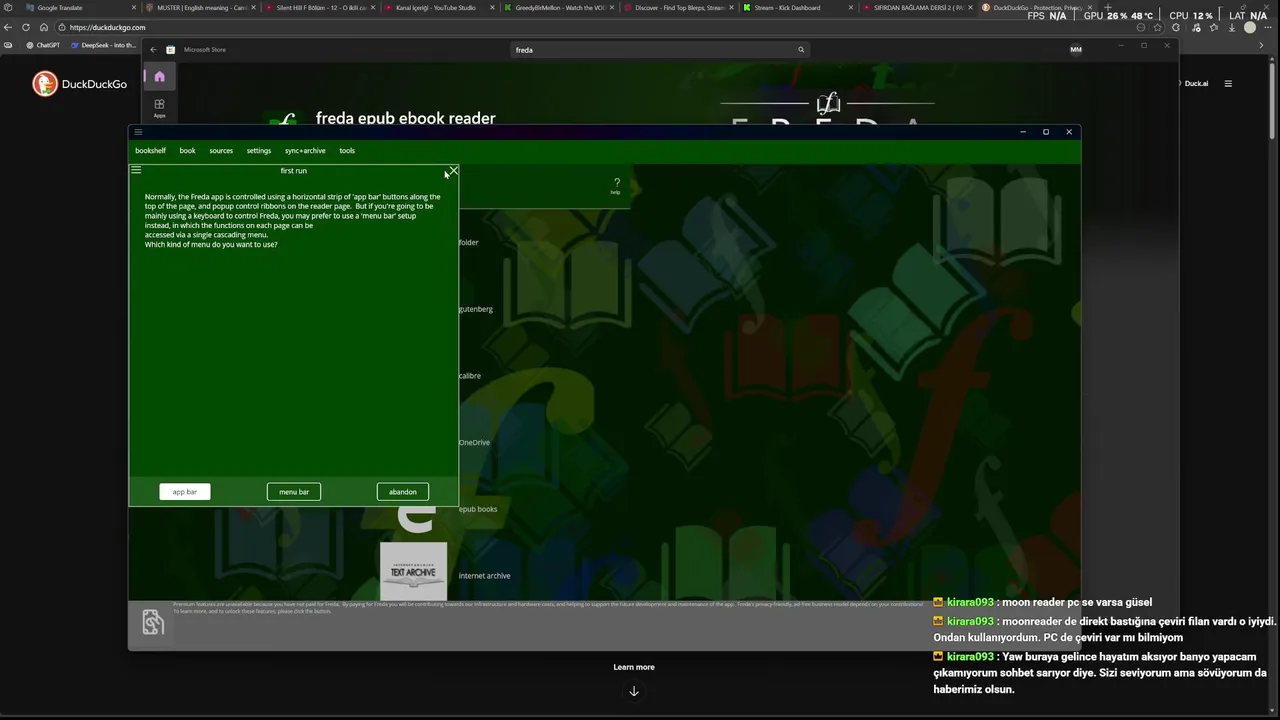The height and width of the screenshot is (720, 1280).
Task: Open the ChatGPT bookmark
Action: [42, 45]
